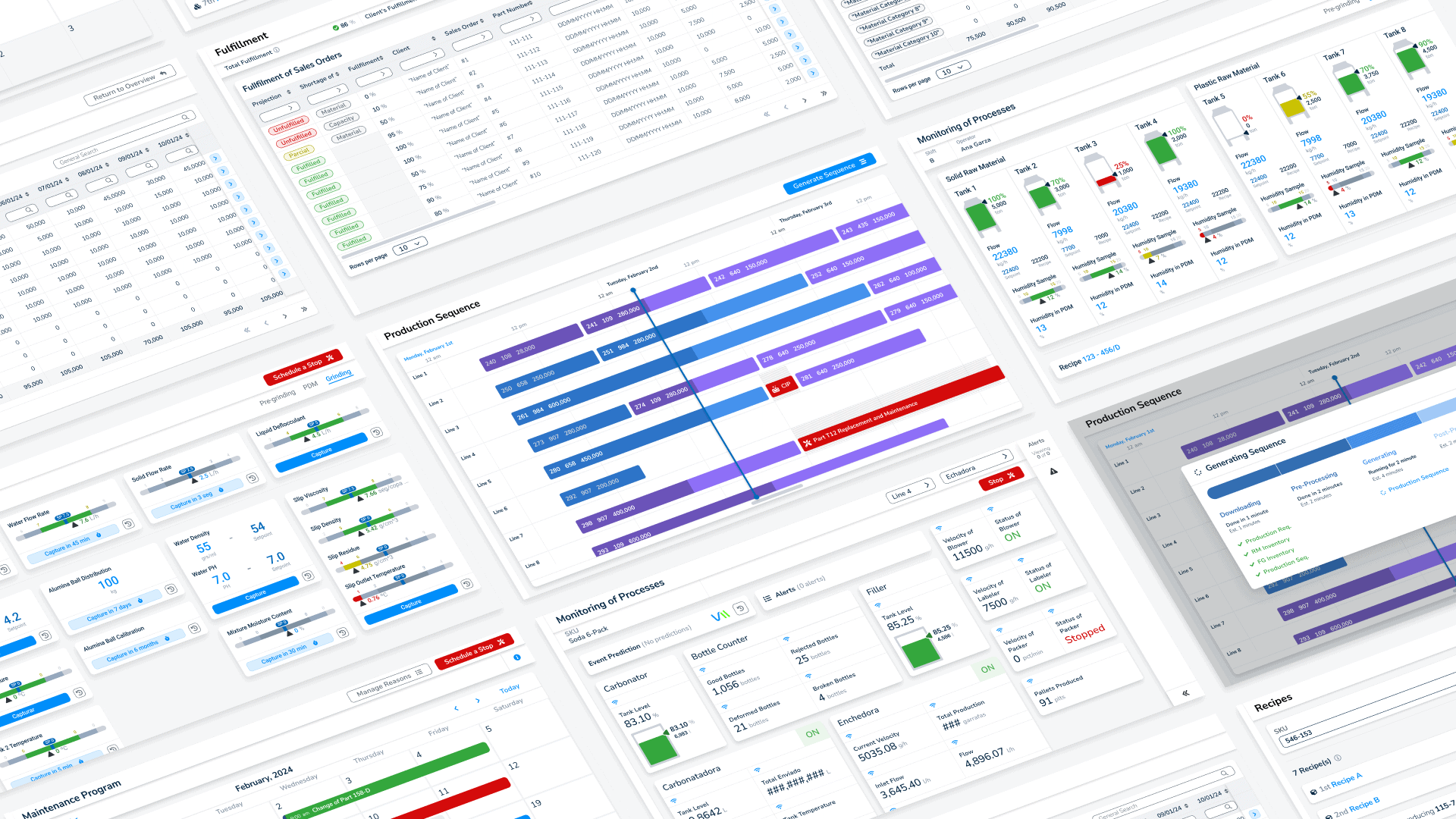
Task: Open history icon on Liquid Deflocculant card
Action: [377, 432]
